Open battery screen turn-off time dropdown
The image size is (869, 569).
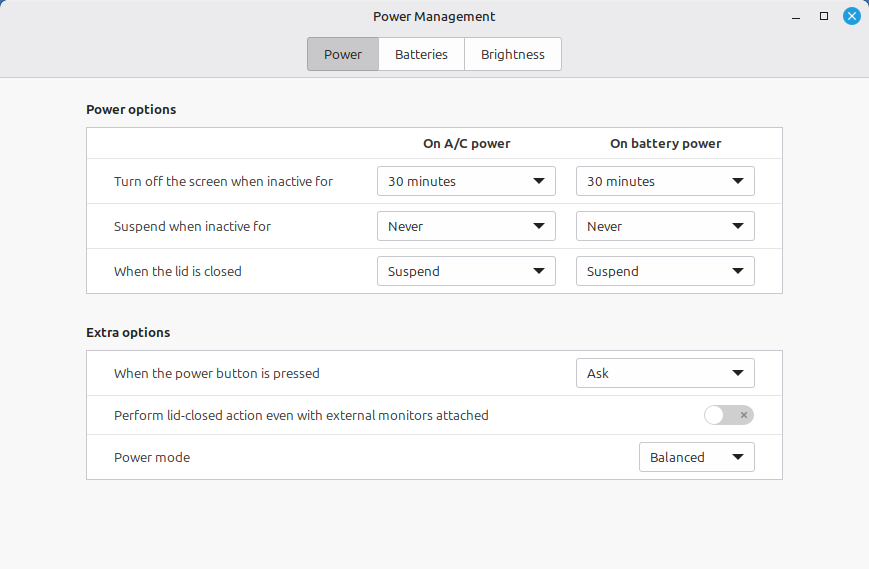coord(665,181)
